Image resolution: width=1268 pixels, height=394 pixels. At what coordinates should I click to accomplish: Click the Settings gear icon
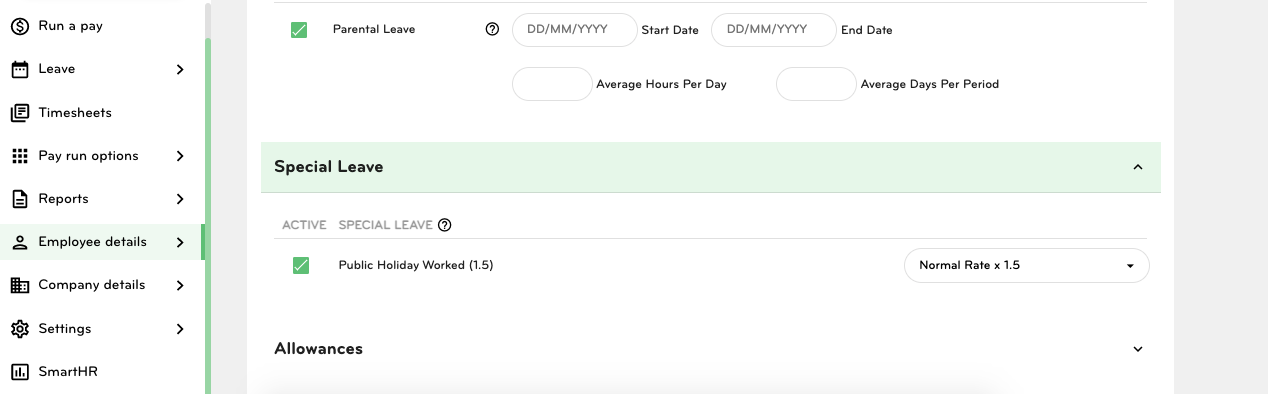click(19, 329)
